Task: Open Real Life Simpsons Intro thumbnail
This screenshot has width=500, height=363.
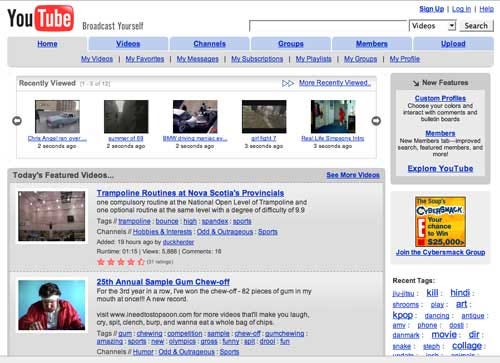Action: pos(333,116)
